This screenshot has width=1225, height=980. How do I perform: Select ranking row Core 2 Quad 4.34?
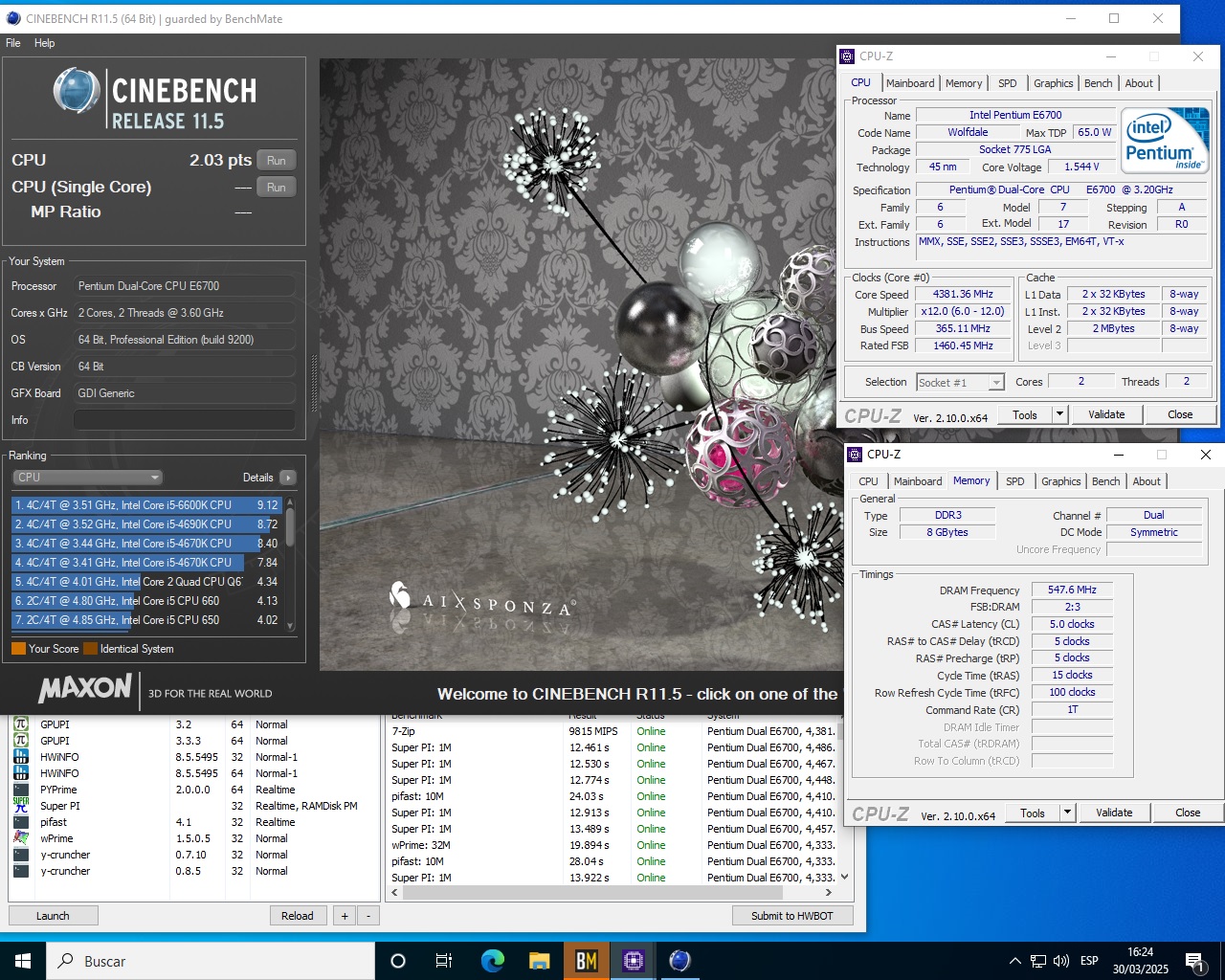click(147, 582)
